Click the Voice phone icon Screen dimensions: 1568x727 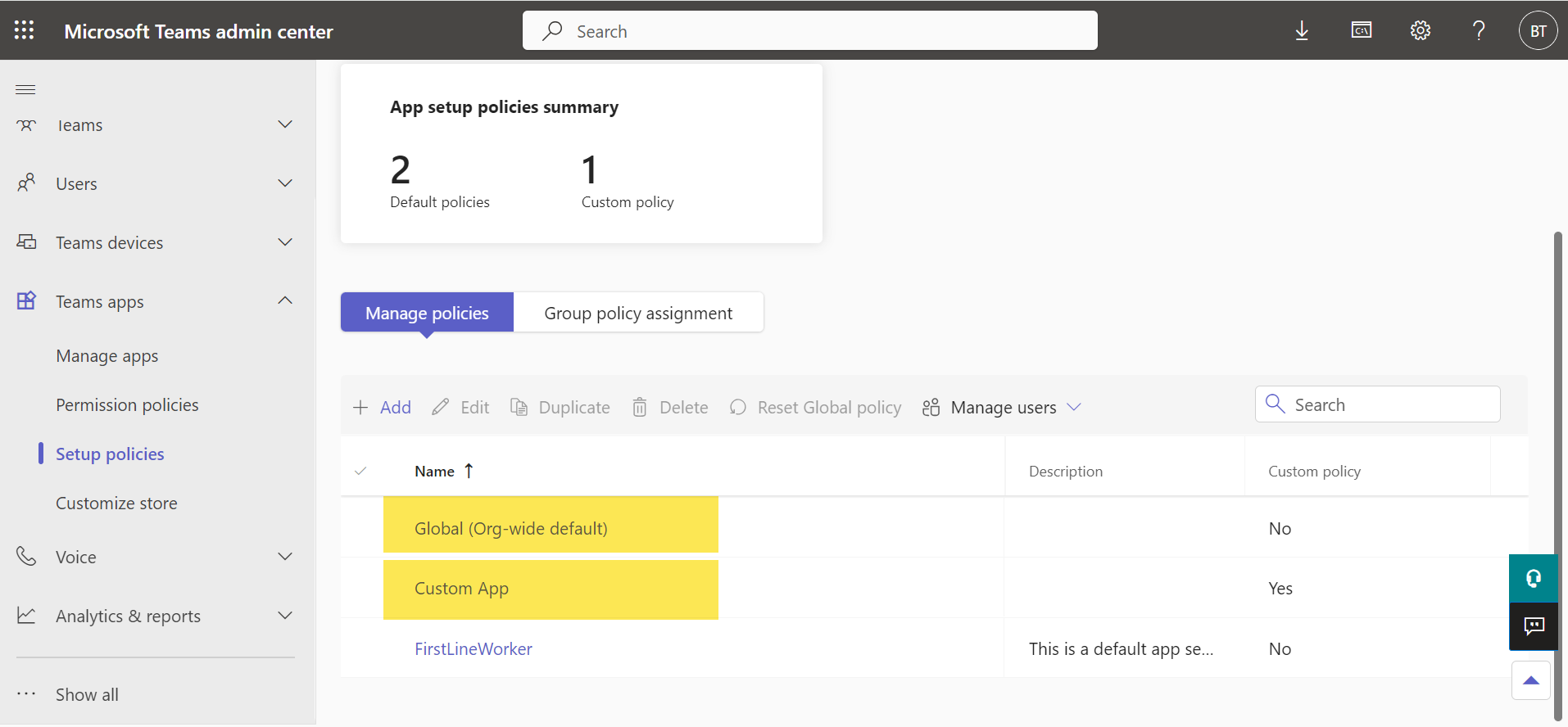26,556
